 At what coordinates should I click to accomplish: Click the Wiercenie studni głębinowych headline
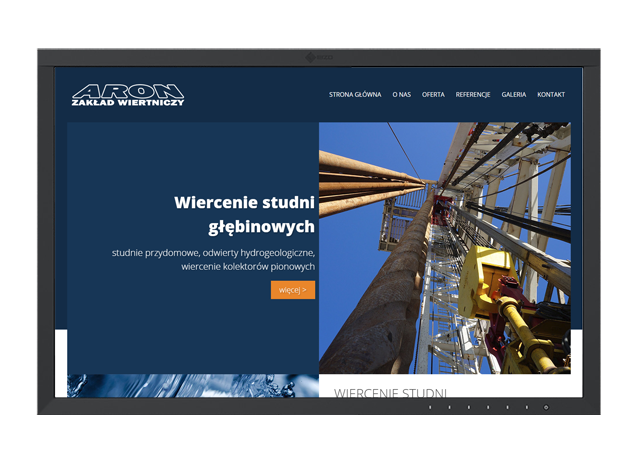(x=244, y=214)
